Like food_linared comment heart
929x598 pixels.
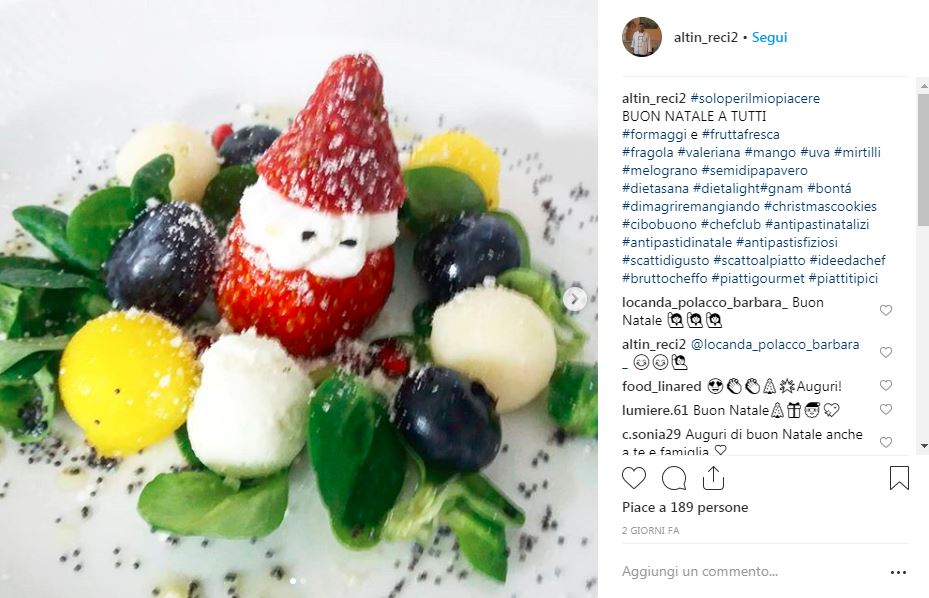pyautogui.click(x=886, y=385)
